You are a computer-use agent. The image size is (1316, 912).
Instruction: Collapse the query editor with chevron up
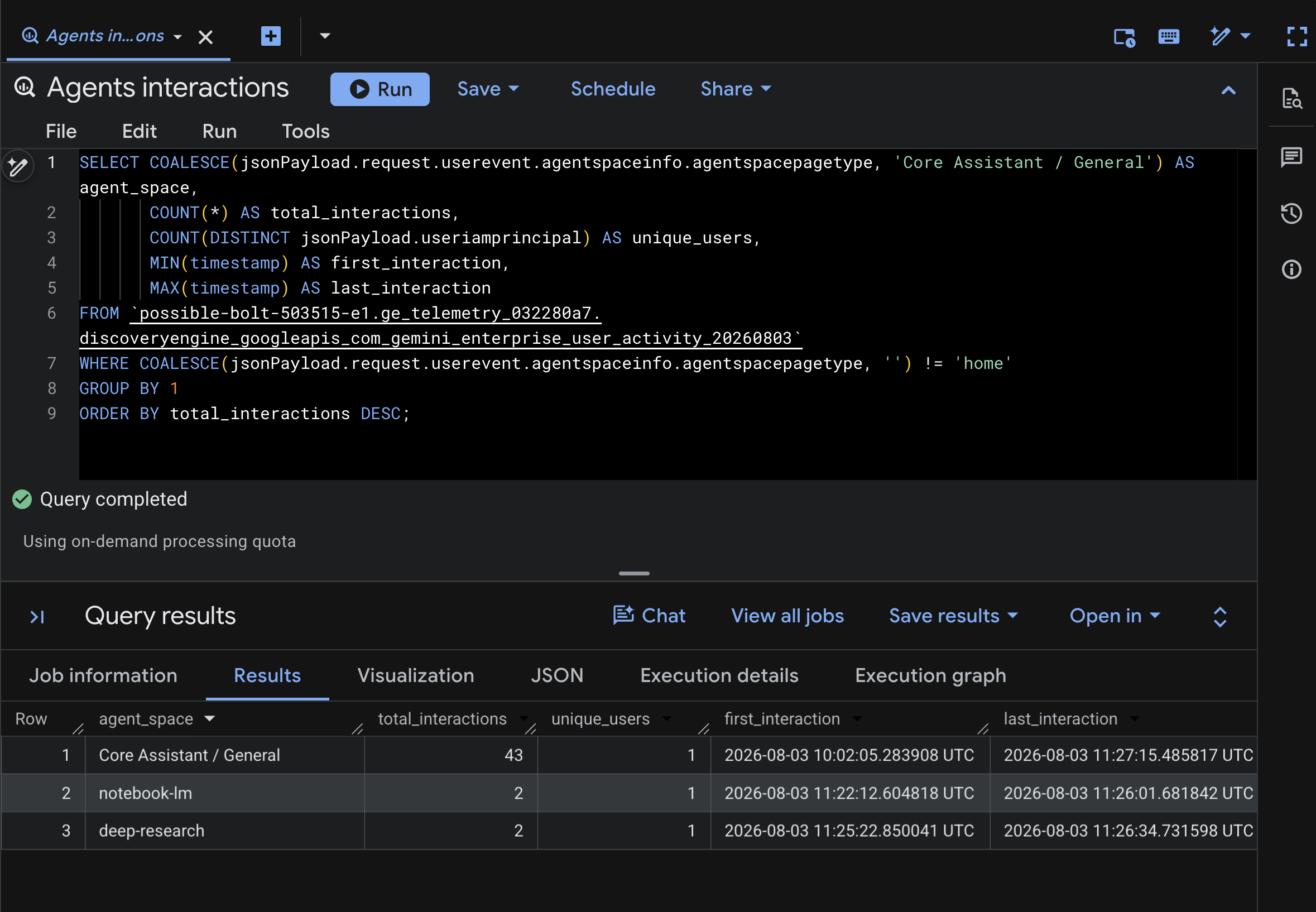[x=1228, y=90]
